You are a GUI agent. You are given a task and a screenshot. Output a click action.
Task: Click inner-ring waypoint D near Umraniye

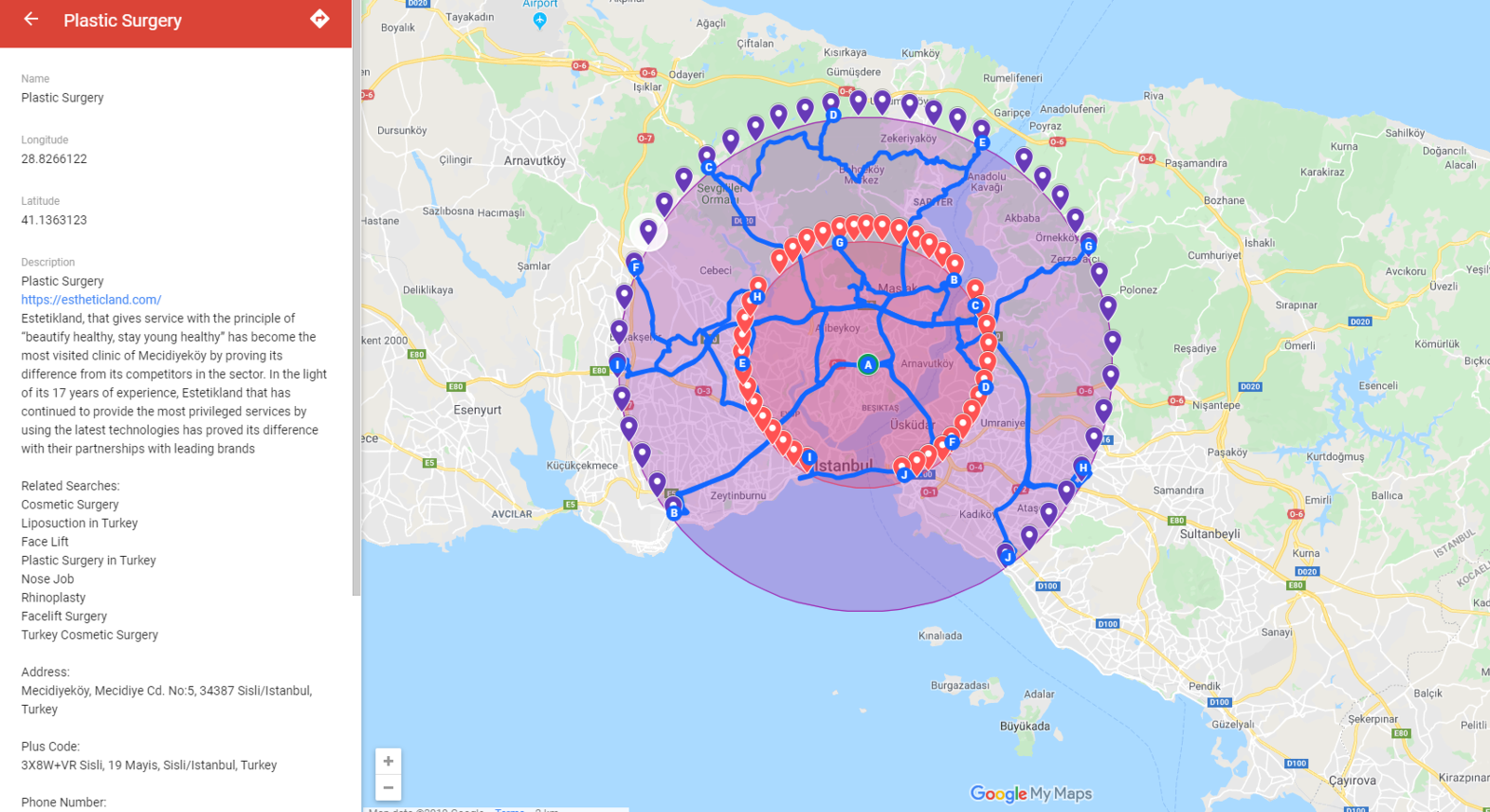click(x=985, y=387)
